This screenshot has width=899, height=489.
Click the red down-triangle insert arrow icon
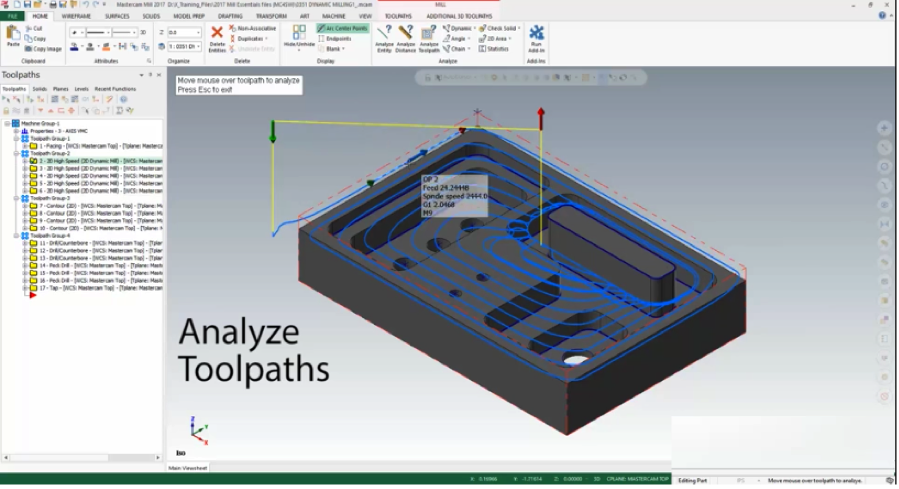[x=40, y=111]
